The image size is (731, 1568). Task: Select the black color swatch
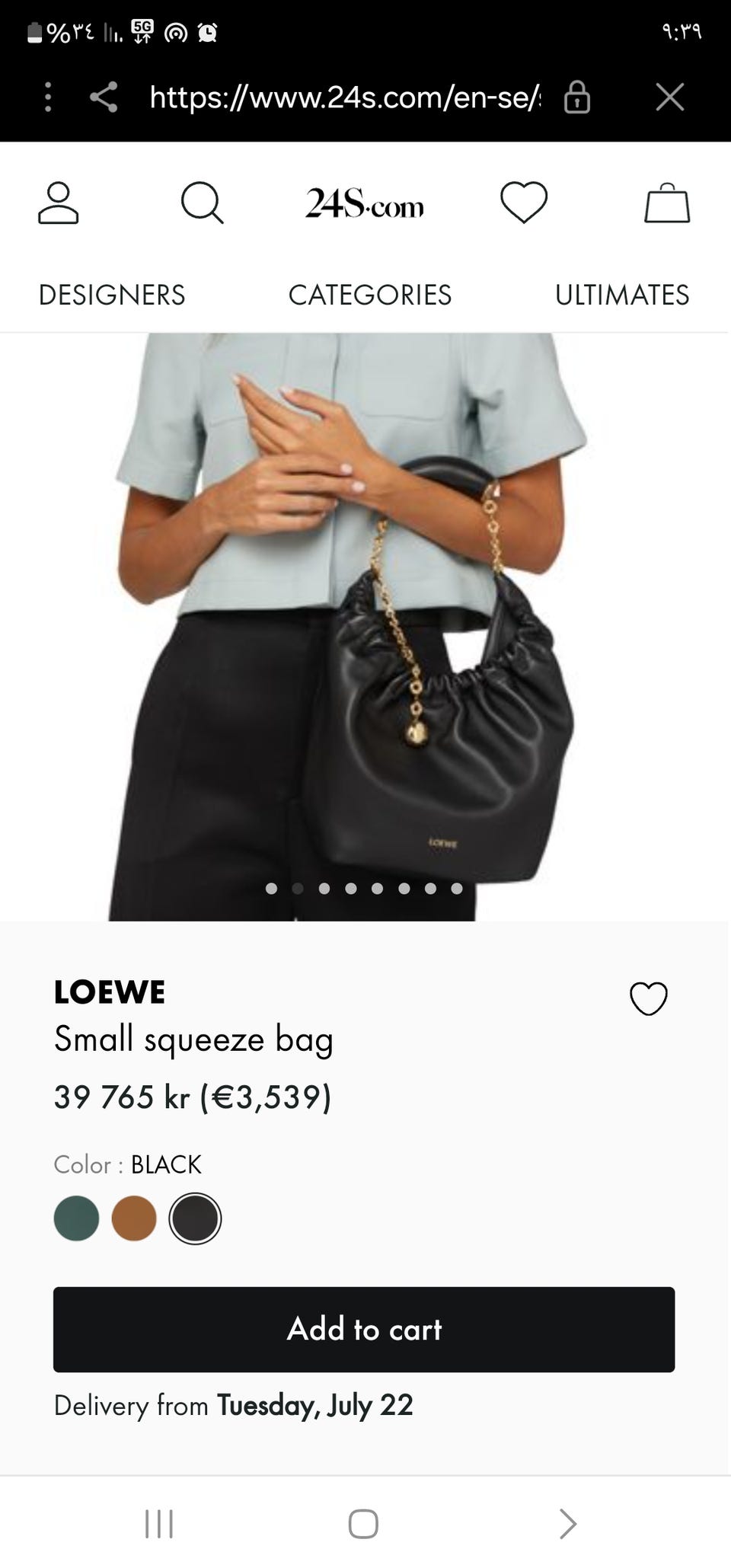195,1218
